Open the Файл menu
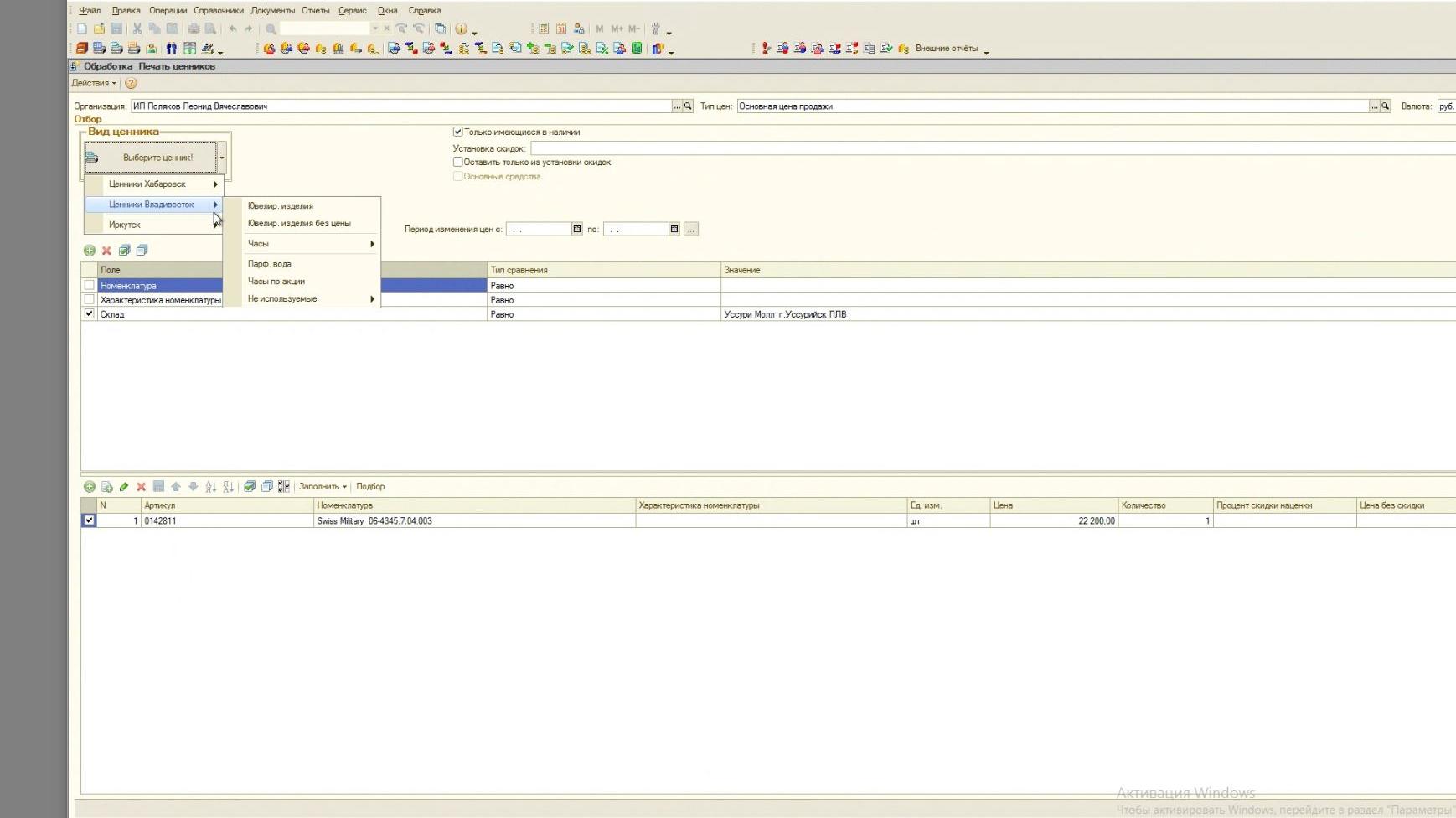 tap(90, 11)
